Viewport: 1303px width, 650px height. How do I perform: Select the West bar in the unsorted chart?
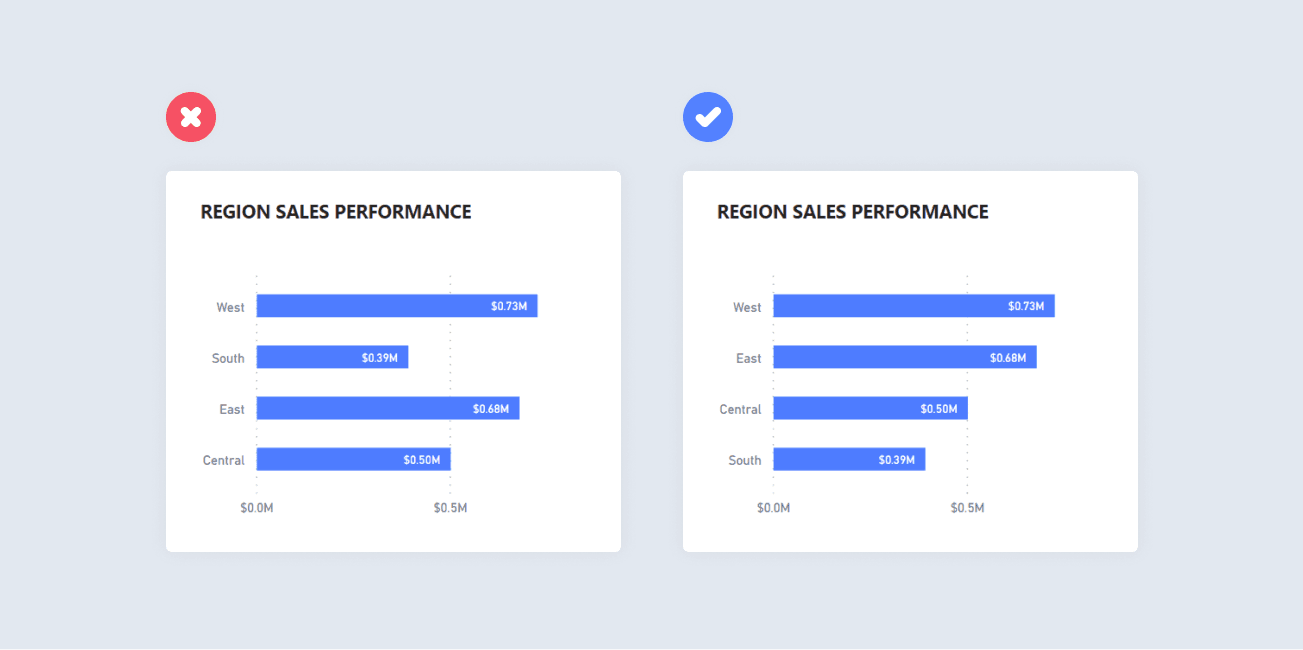coord(396,306)
